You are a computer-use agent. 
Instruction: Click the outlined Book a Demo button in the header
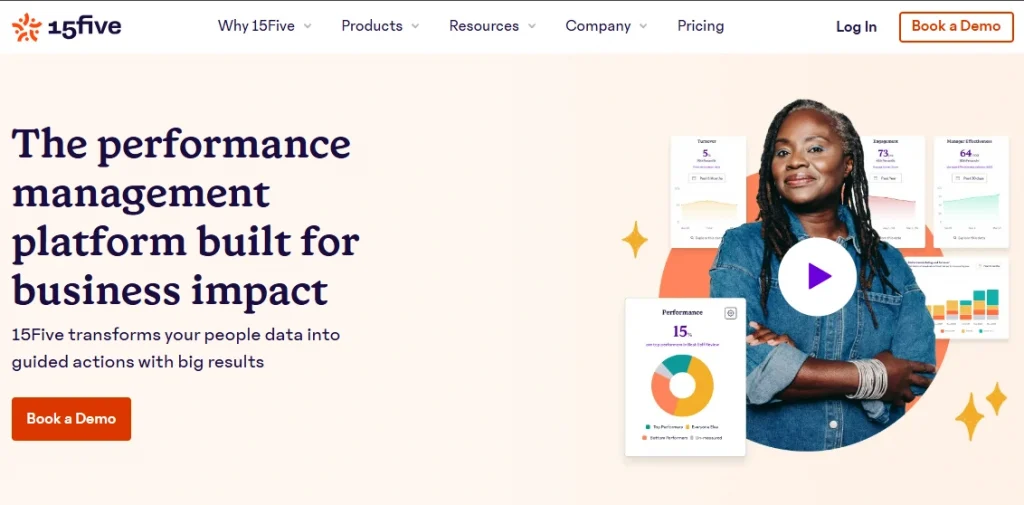coord(955,27)
